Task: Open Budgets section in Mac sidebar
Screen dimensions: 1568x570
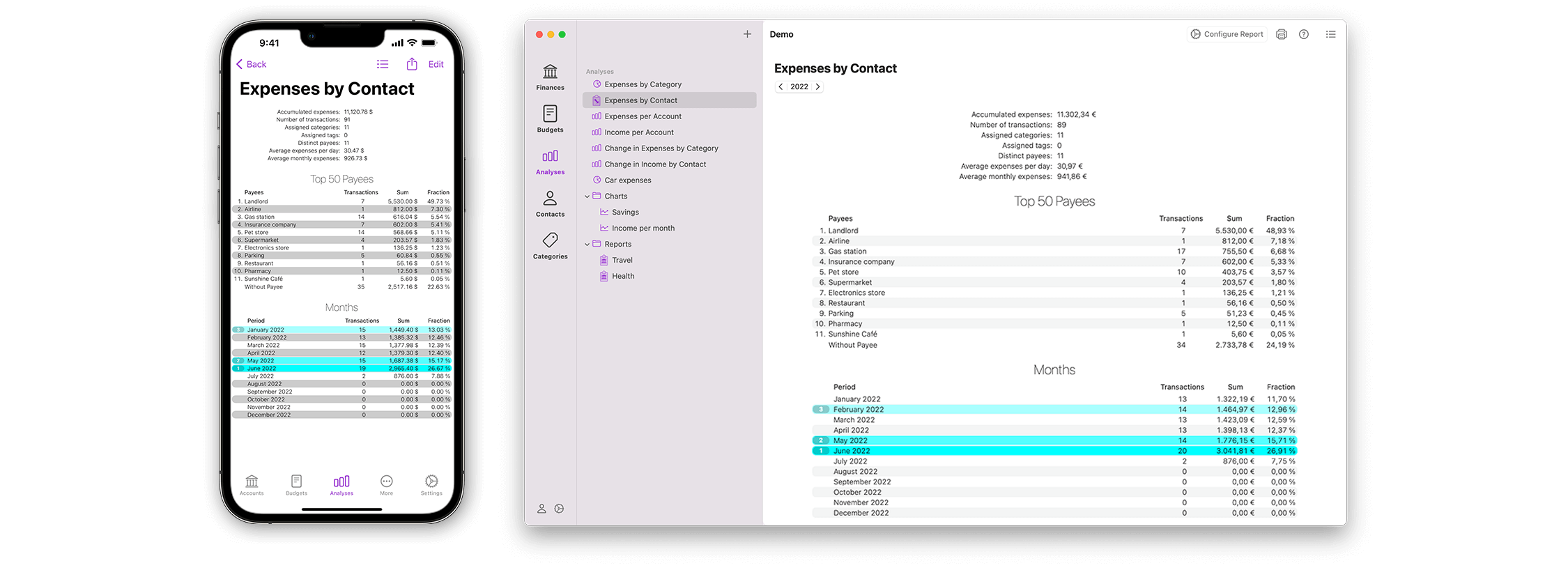Action: coord(550,119)
